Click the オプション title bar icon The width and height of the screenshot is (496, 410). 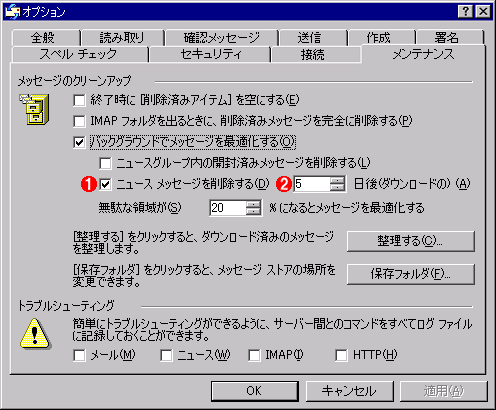(x=13, y=12)
